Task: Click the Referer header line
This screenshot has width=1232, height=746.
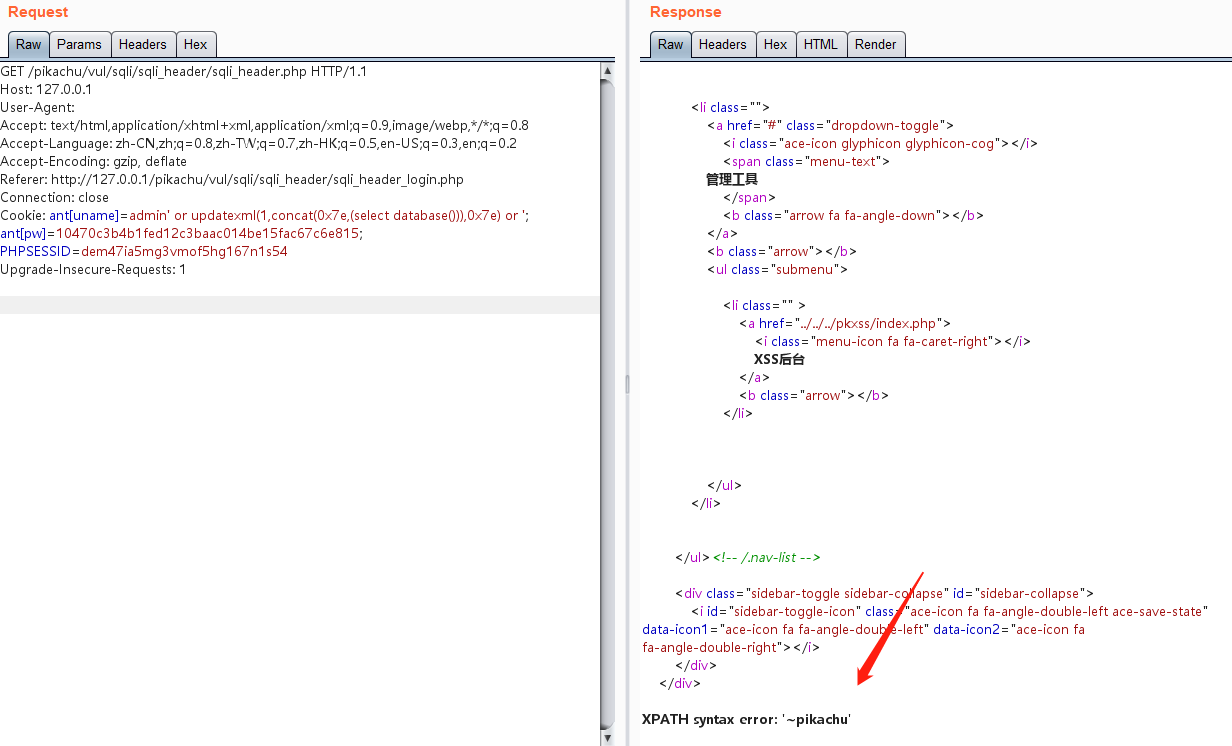Action: (232, 179)
